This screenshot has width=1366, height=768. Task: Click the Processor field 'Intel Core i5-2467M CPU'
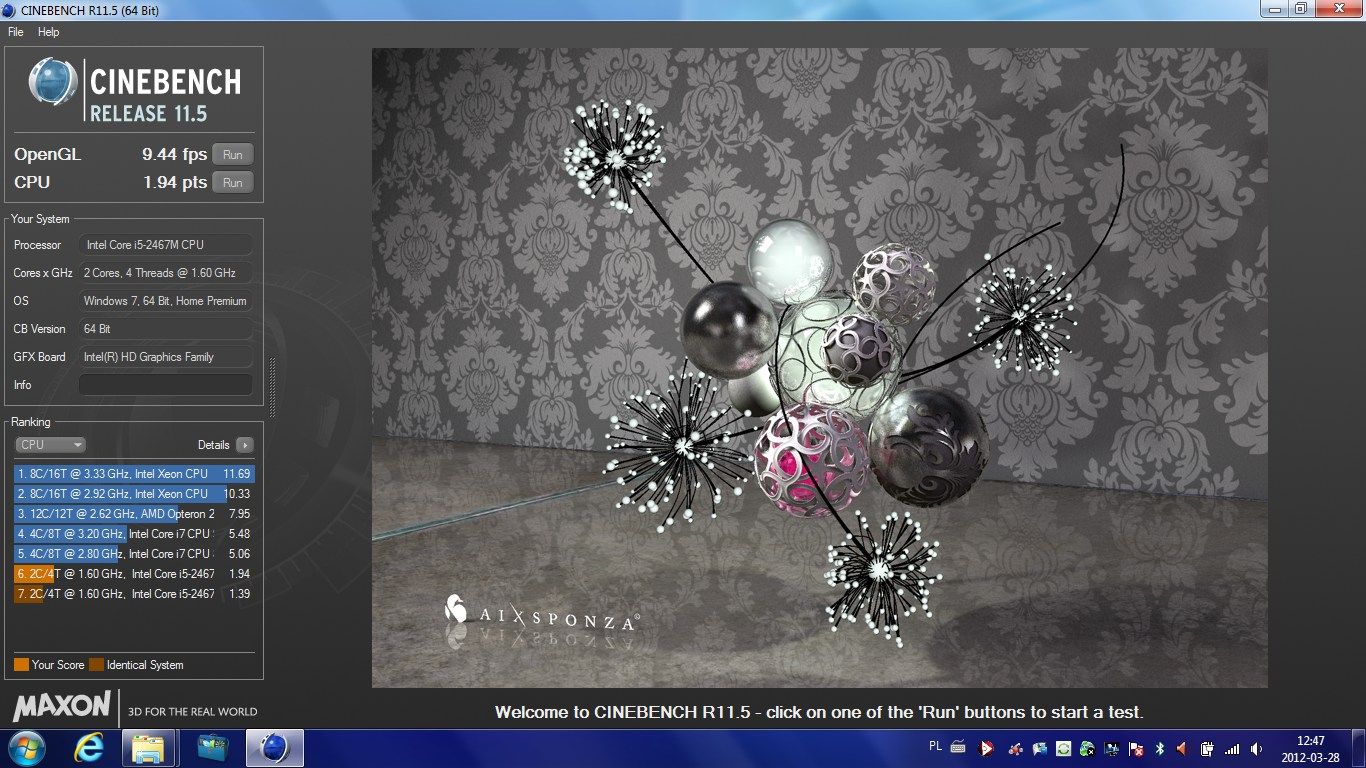(x=166, y=245)
